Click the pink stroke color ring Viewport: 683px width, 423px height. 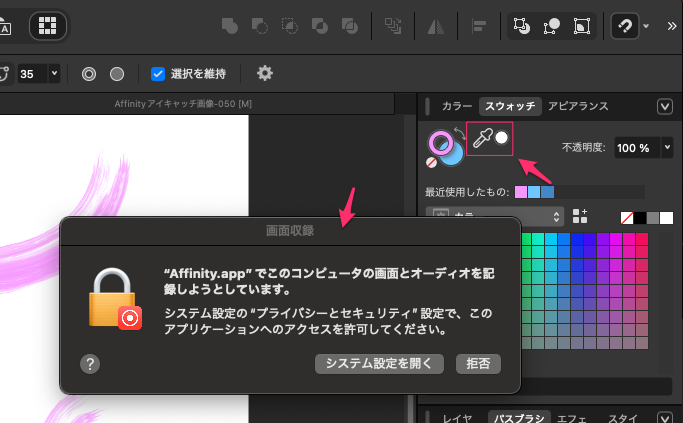coord(436,139)
